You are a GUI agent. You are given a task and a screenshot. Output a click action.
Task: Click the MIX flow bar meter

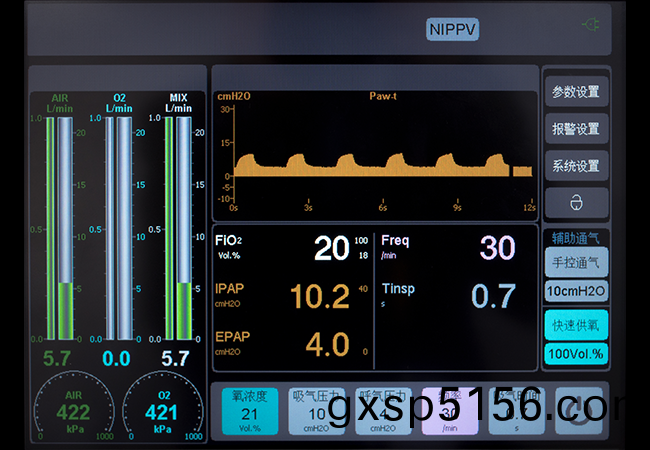click(178, 228)
